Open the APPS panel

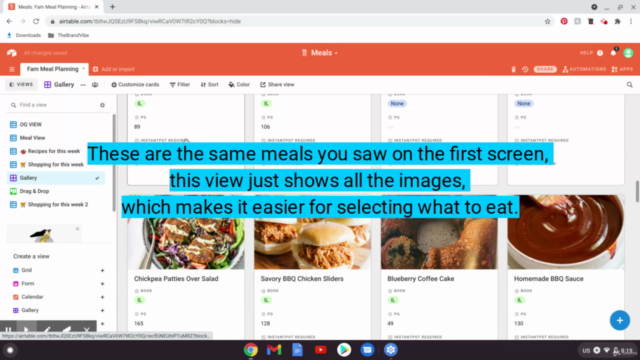[622, 69]
